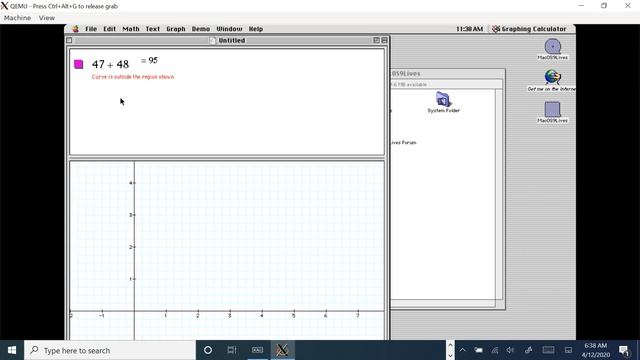This screenshot has height=360, width=640.
Task: Click the Forum item in OS9Lives window
Action: pos(403,142)
